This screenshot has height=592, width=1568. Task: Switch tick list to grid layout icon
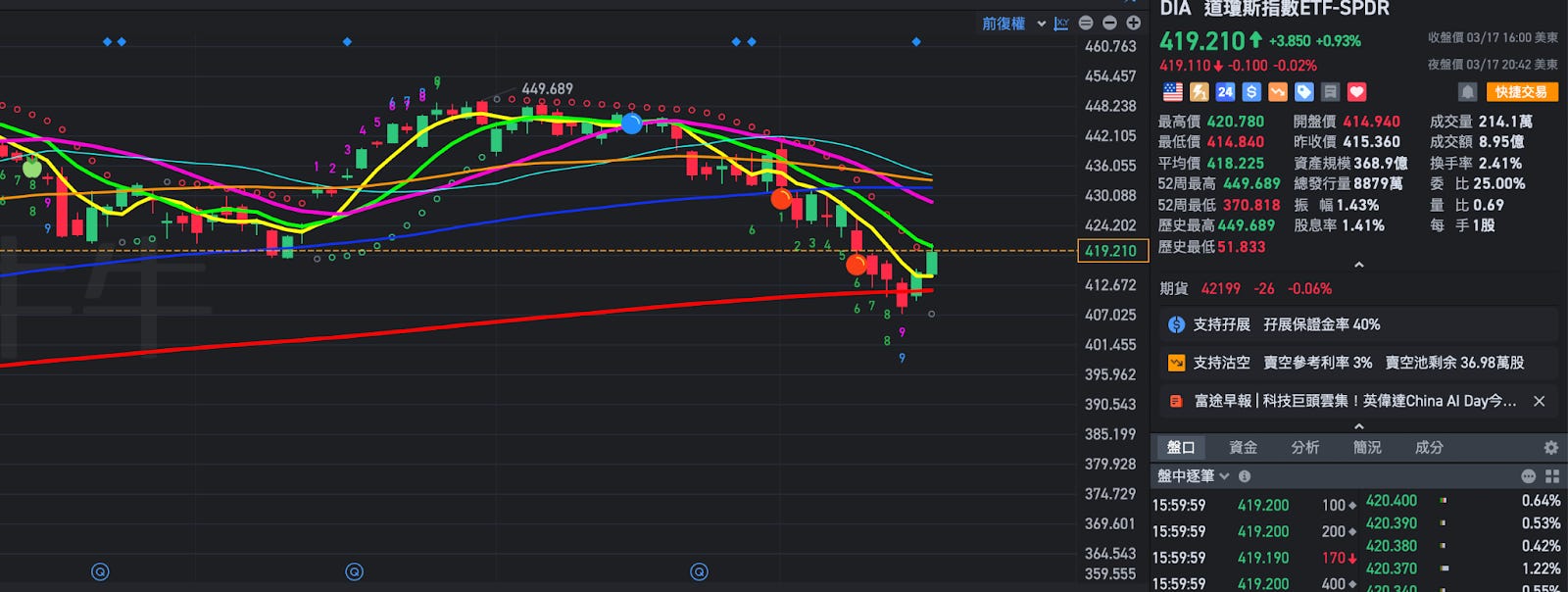click(1552, 476)
